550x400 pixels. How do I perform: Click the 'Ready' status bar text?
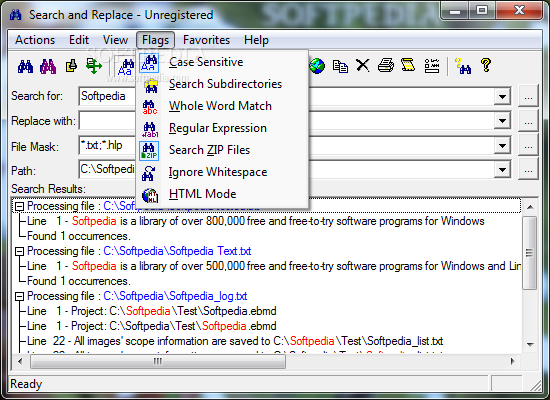pyautogui.click(x=26, y=384)
